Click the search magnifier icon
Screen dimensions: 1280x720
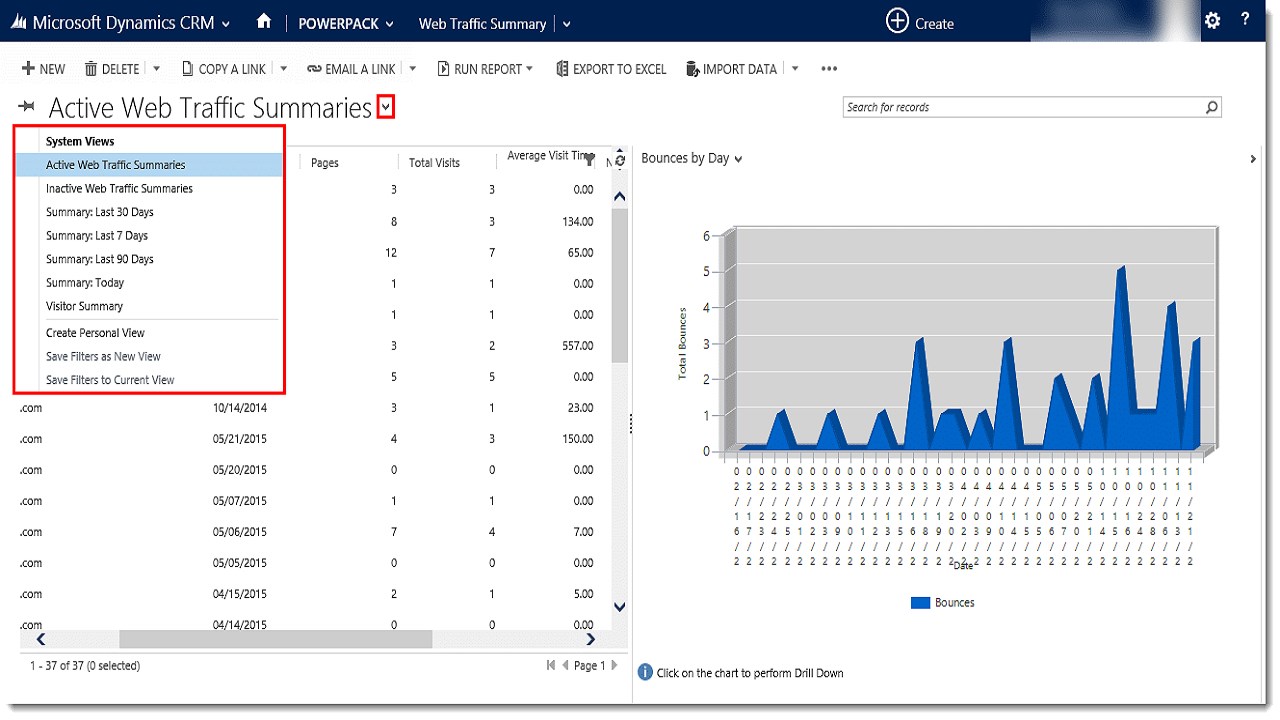[x=1211, y=107]
